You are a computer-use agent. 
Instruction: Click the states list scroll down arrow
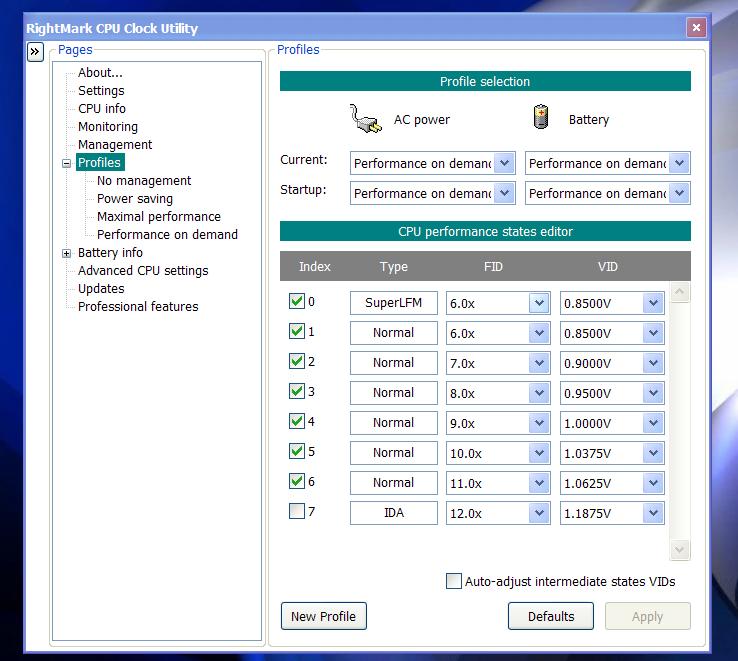tap(679, 549)
